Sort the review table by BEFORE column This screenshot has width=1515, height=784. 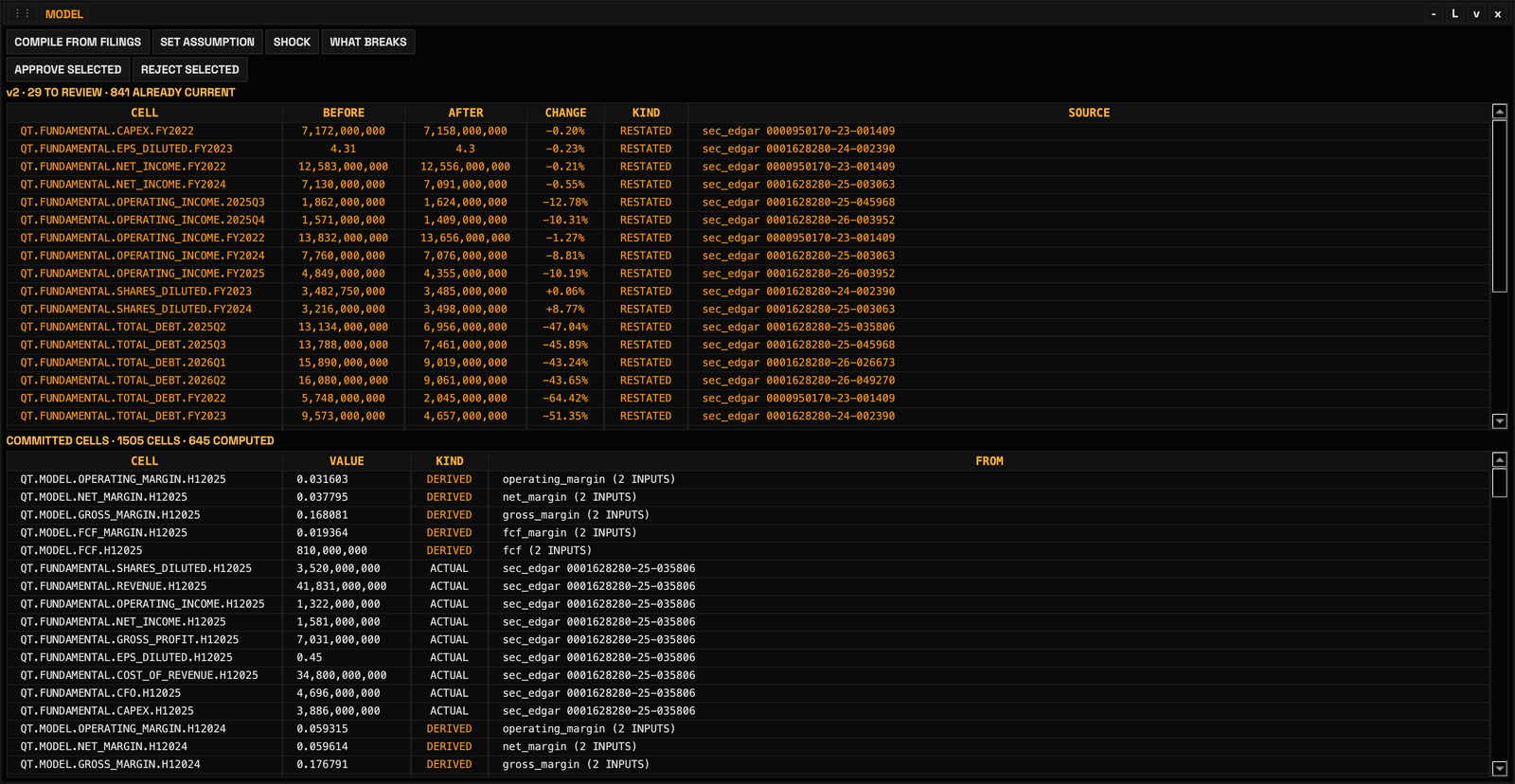coord(344,113)
